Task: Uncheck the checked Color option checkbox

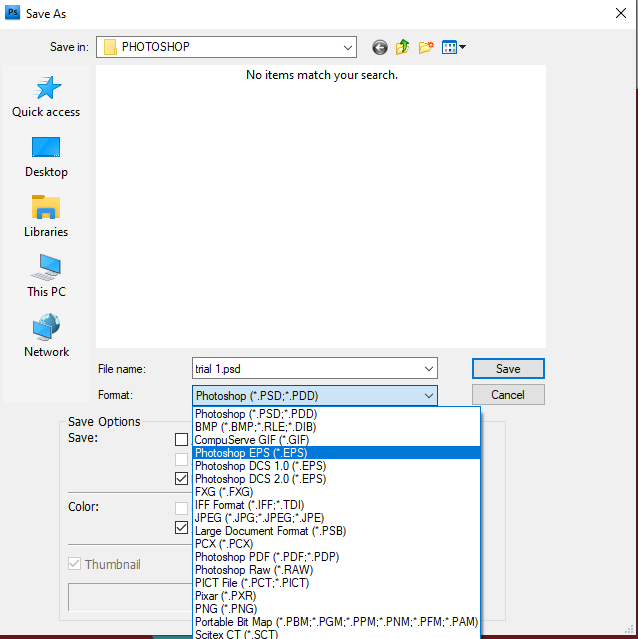Action: (181, 527)
